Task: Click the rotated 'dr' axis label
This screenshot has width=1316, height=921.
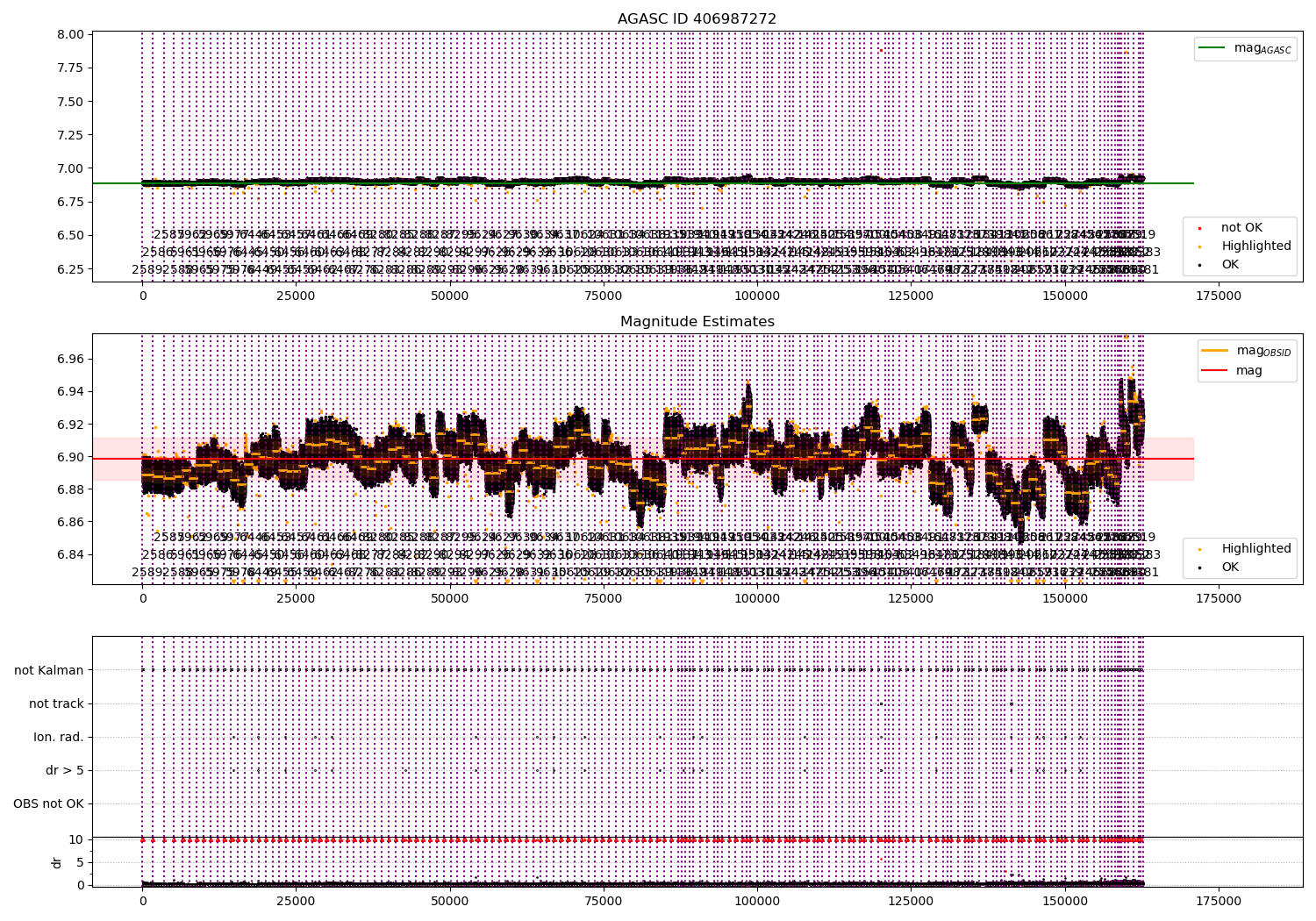Action: tap(57, 862)
